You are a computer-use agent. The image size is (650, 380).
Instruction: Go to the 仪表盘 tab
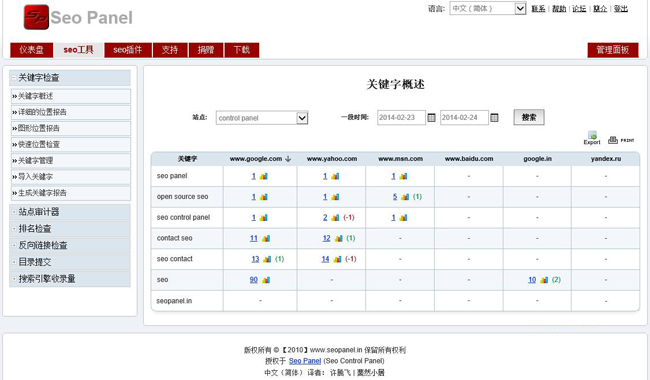(x=32, y=50)
